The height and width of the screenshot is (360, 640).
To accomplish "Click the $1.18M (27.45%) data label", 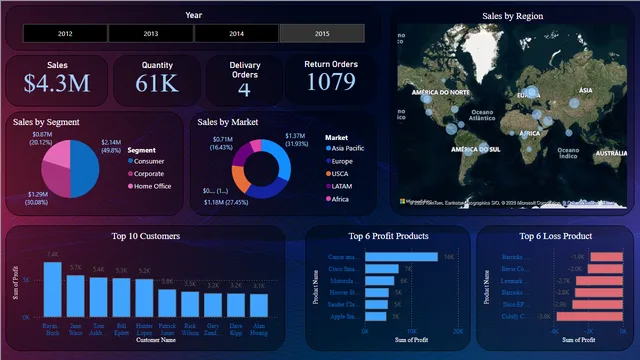I will coord(226,202).
